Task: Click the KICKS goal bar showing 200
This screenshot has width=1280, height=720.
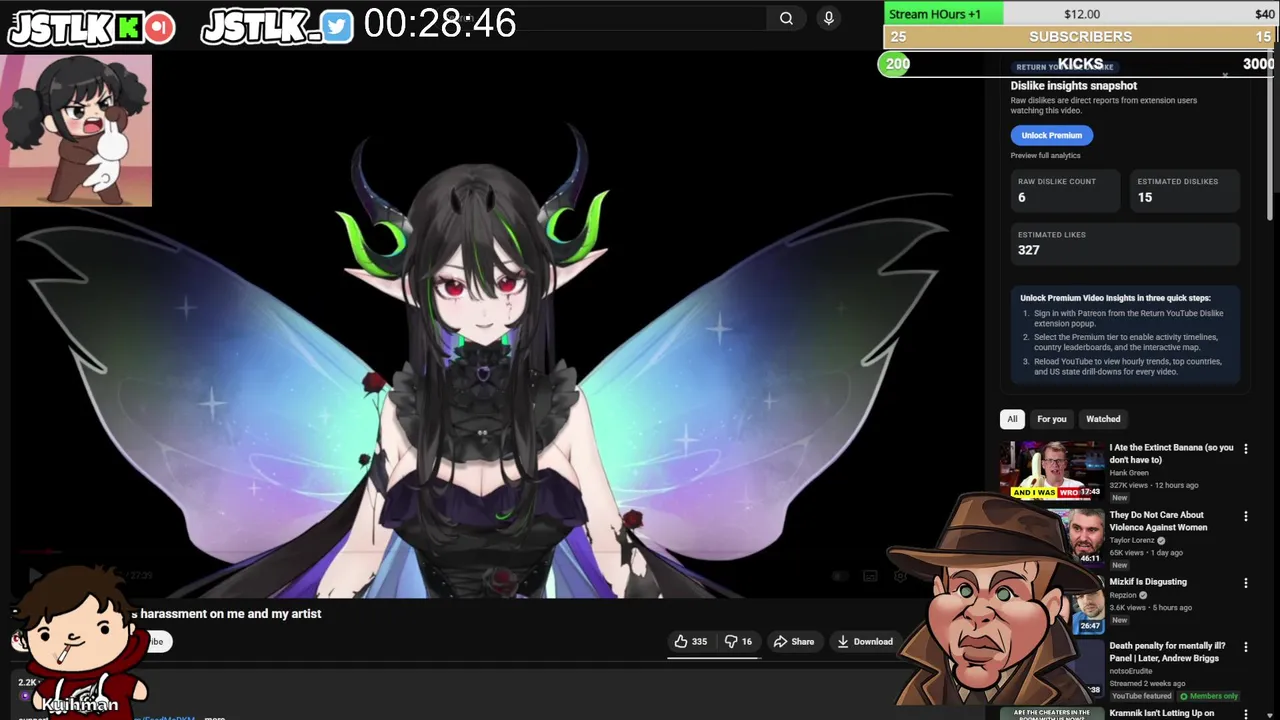Action: coord(1079,64)
